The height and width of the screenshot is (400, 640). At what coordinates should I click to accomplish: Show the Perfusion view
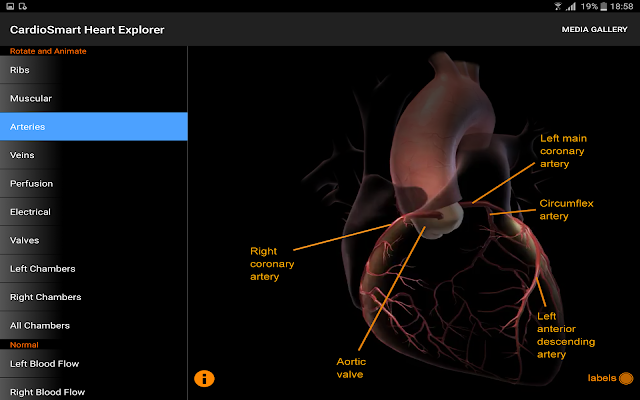pos(93,184)
